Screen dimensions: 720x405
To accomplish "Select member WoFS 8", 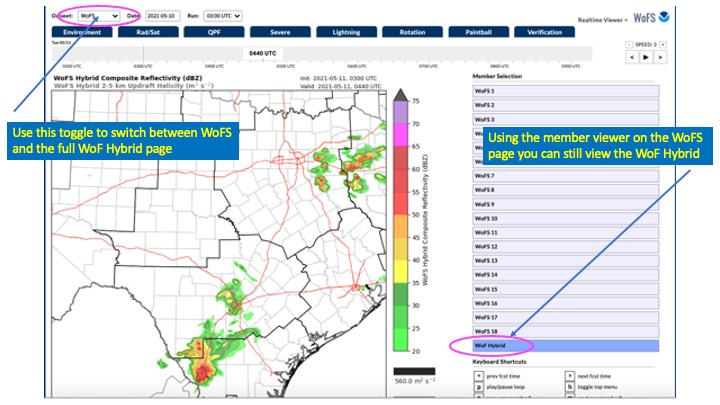I will 566,190.
